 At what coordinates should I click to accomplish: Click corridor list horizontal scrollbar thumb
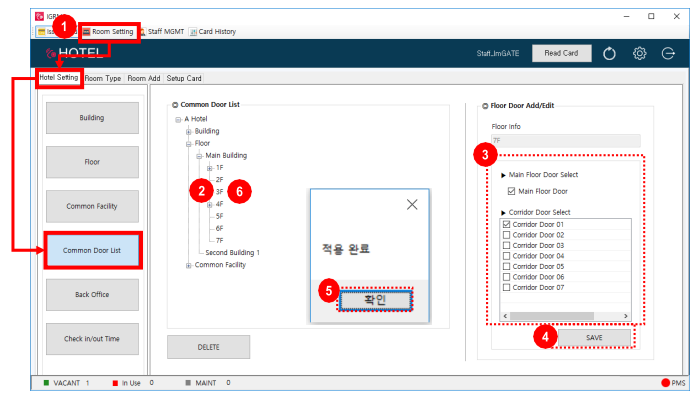551,316
